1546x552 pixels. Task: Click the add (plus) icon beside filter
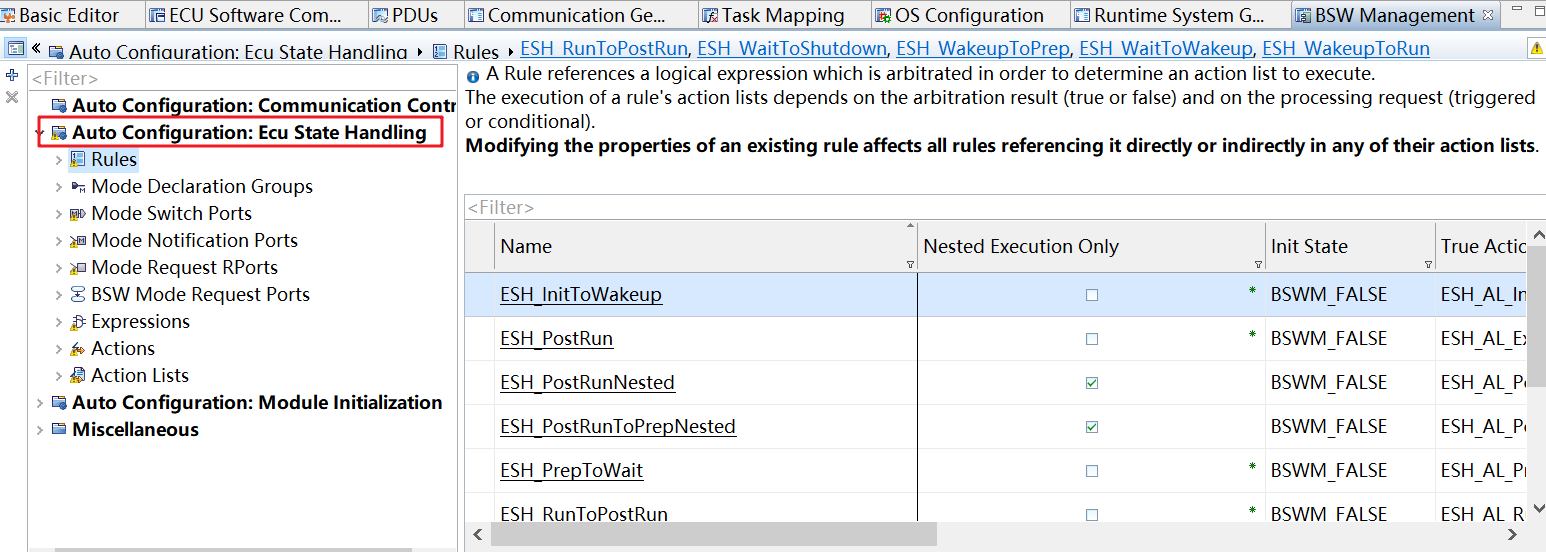[12, 76]
